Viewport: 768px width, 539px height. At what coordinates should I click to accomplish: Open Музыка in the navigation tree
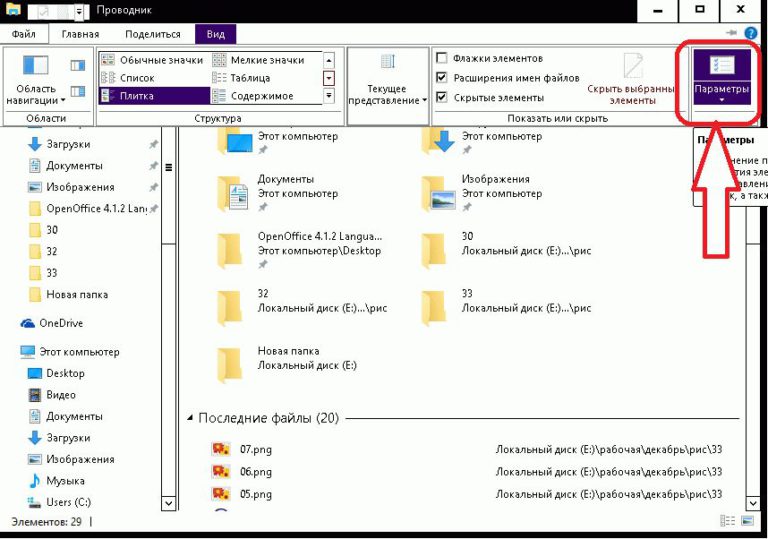(x=56, y=481)
